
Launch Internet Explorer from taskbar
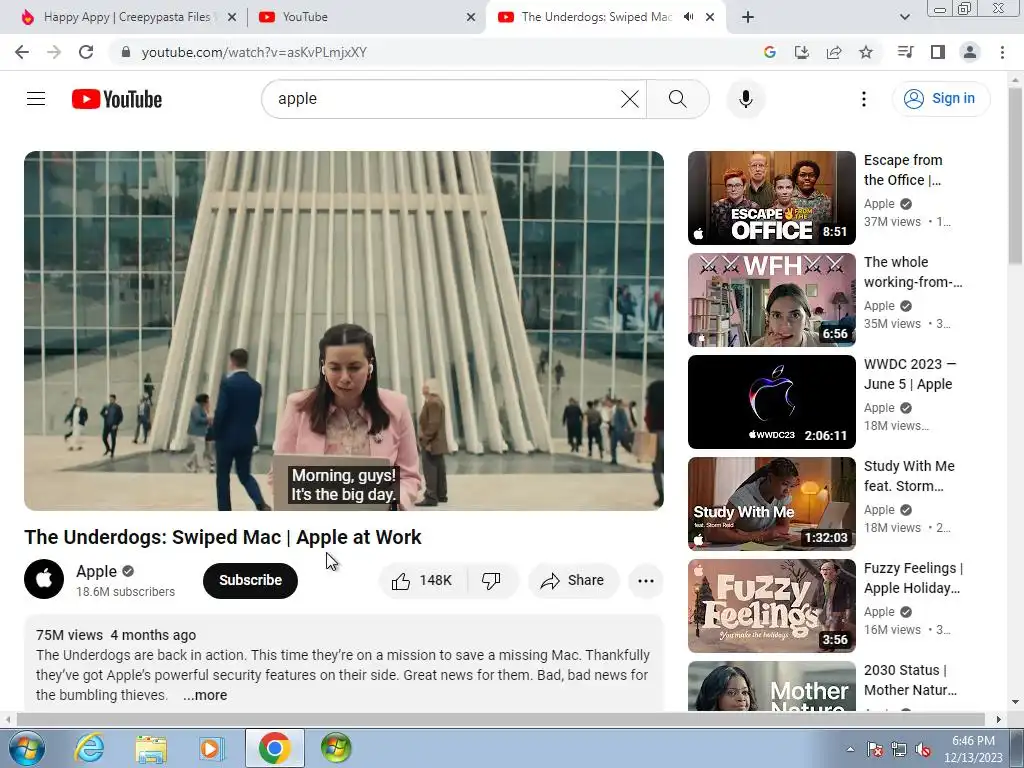89,748
